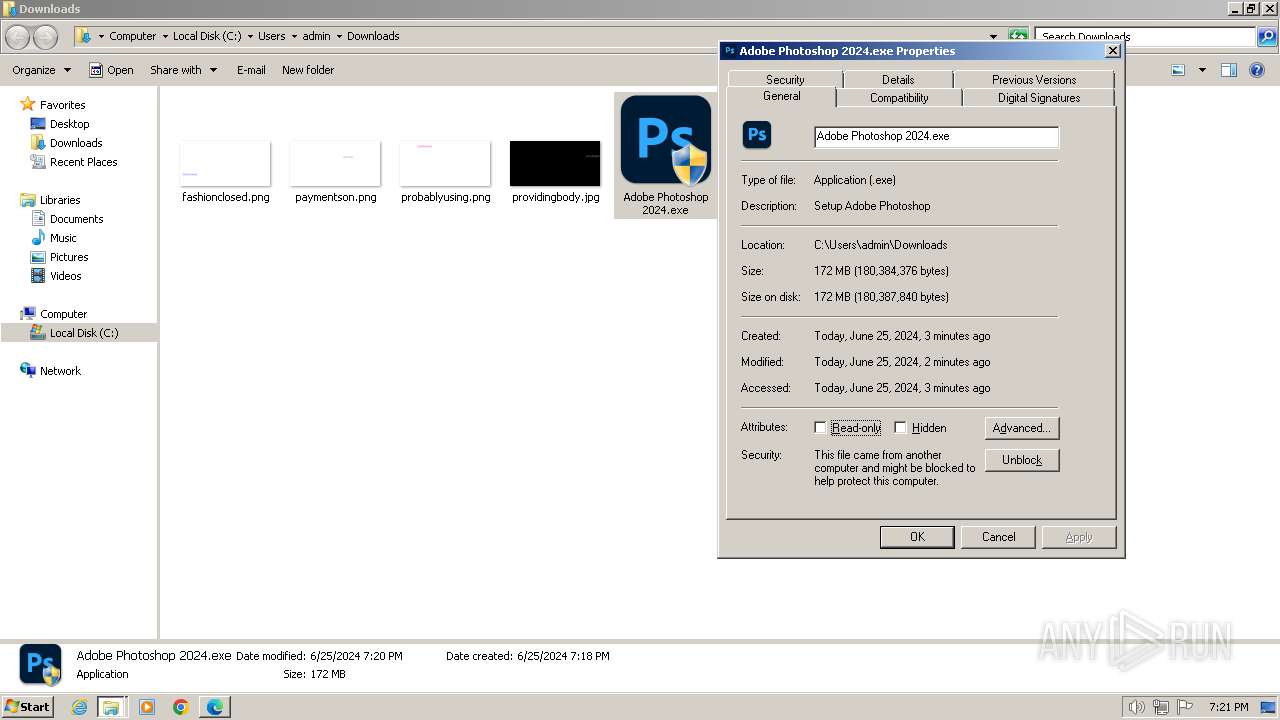This screenshot has width=1280, height=720.
Task: Select fashionclosed.png thumbnail
Action: click(225, 164)
